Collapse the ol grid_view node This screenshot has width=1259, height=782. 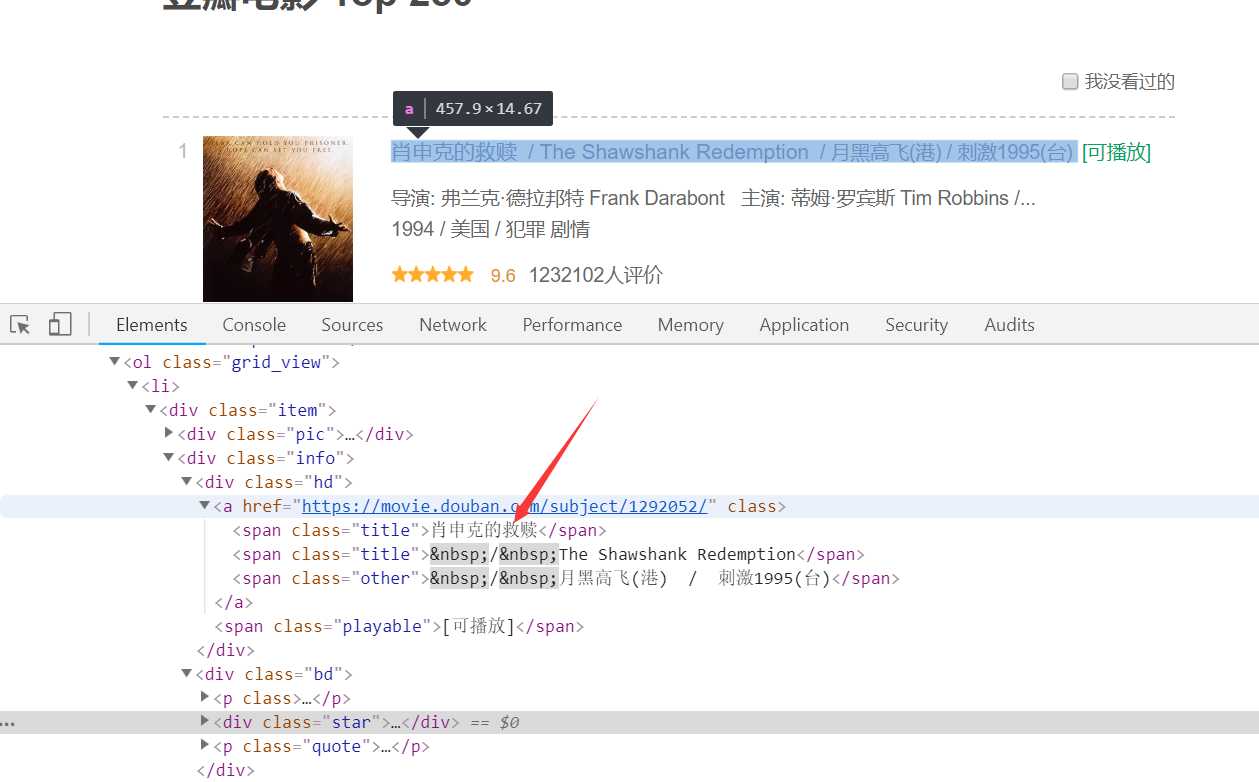point(114,362)
